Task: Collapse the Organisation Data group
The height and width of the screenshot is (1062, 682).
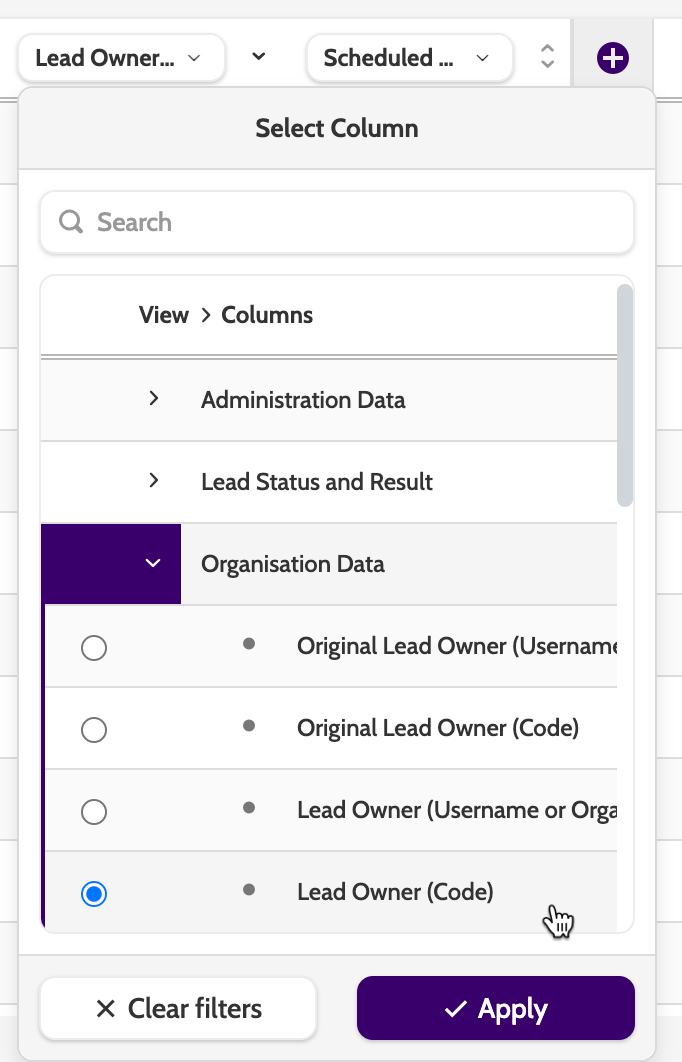Action: click(153, 564)
